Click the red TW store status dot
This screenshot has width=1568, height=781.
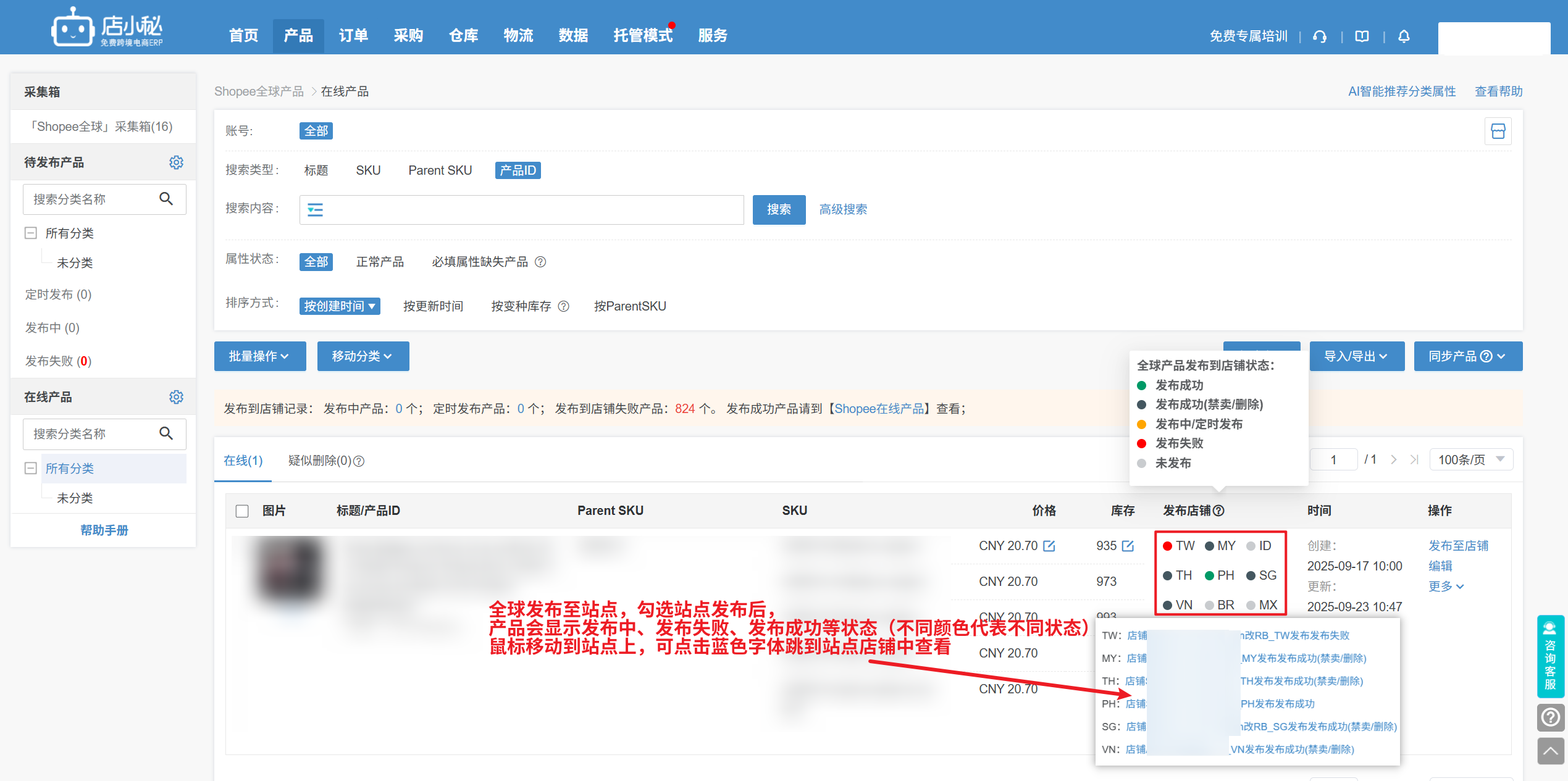point(1167,546)
